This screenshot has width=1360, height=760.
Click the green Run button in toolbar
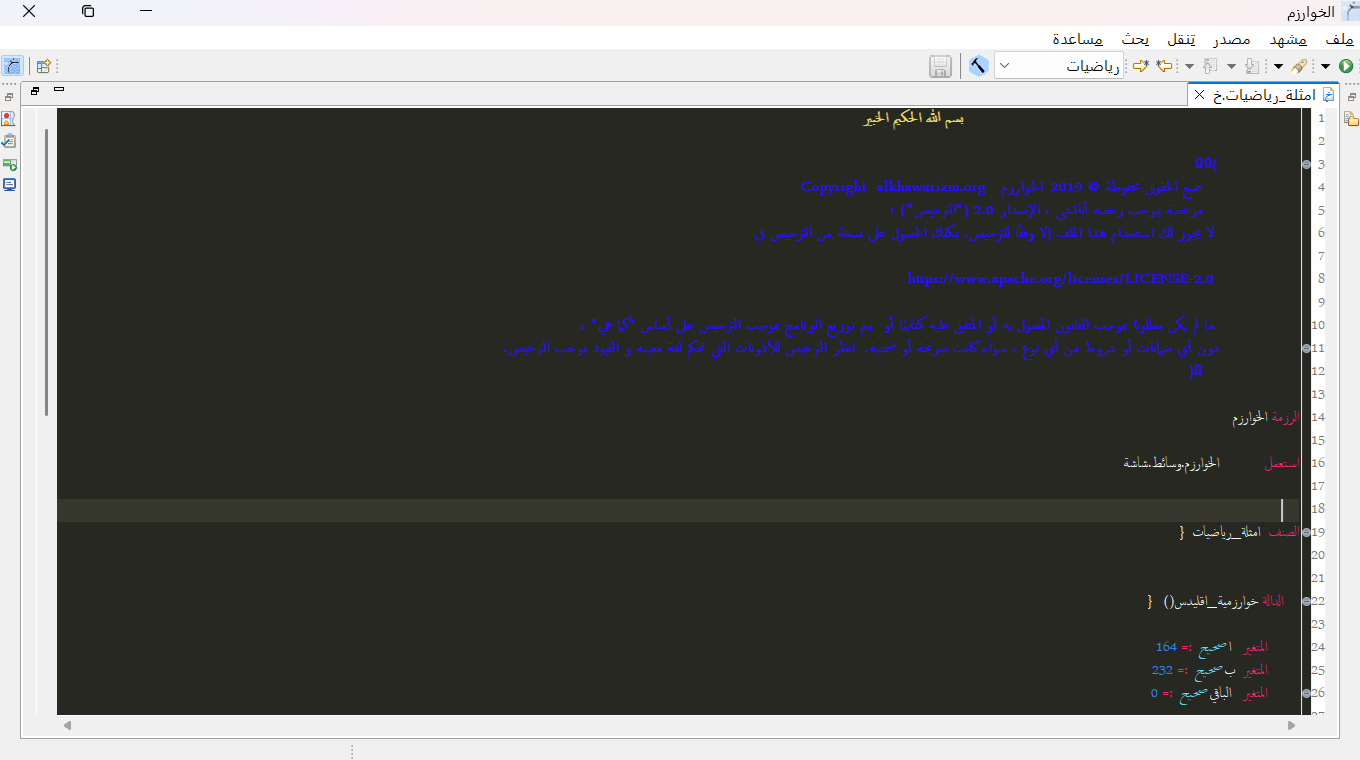[1346, 66]
